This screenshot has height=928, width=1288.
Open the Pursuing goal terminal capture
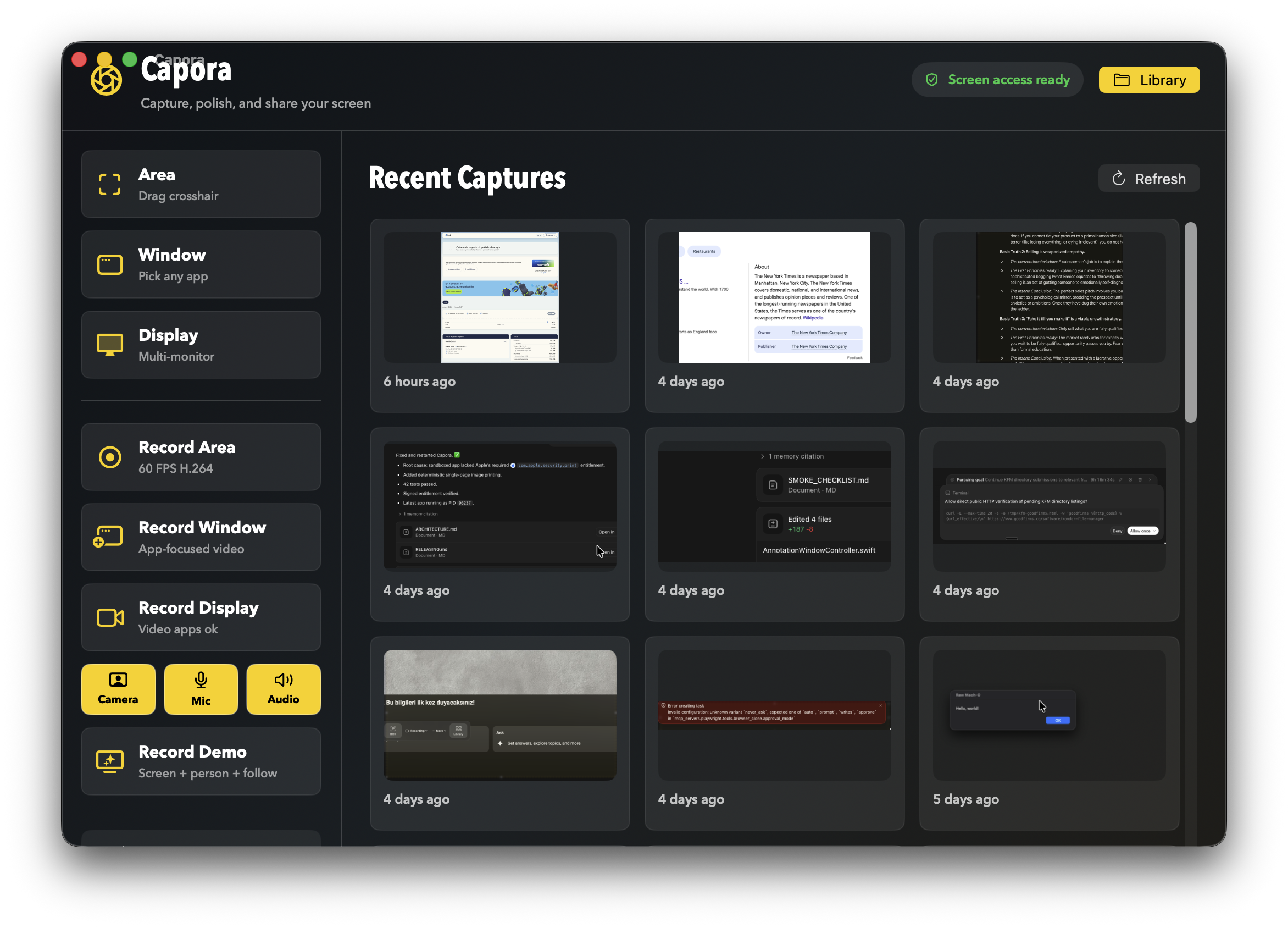pos(1050,524)
